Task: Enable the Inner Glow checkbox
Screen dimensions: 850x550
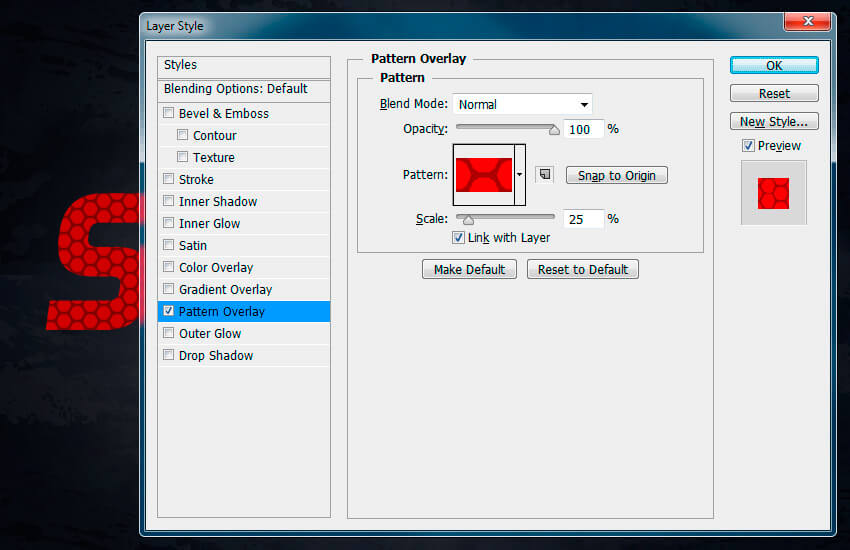Action: (169, 223)
